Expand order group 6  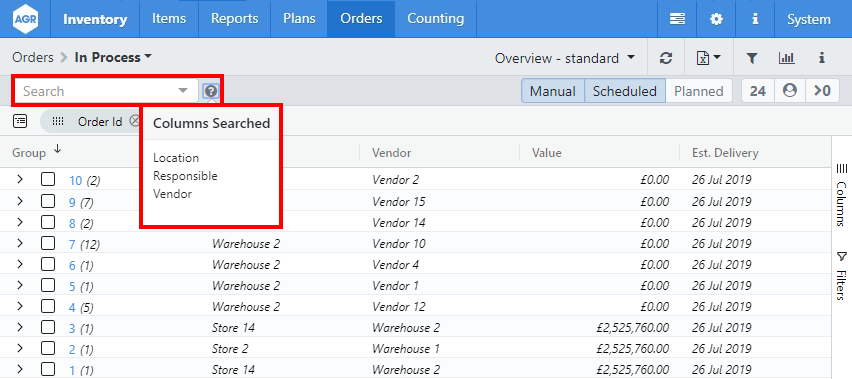20,264
